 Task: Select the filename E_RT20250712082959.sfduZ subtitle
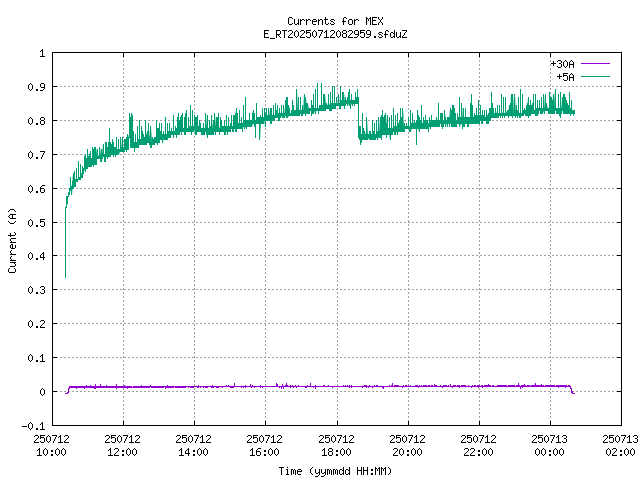pos(335,34)
